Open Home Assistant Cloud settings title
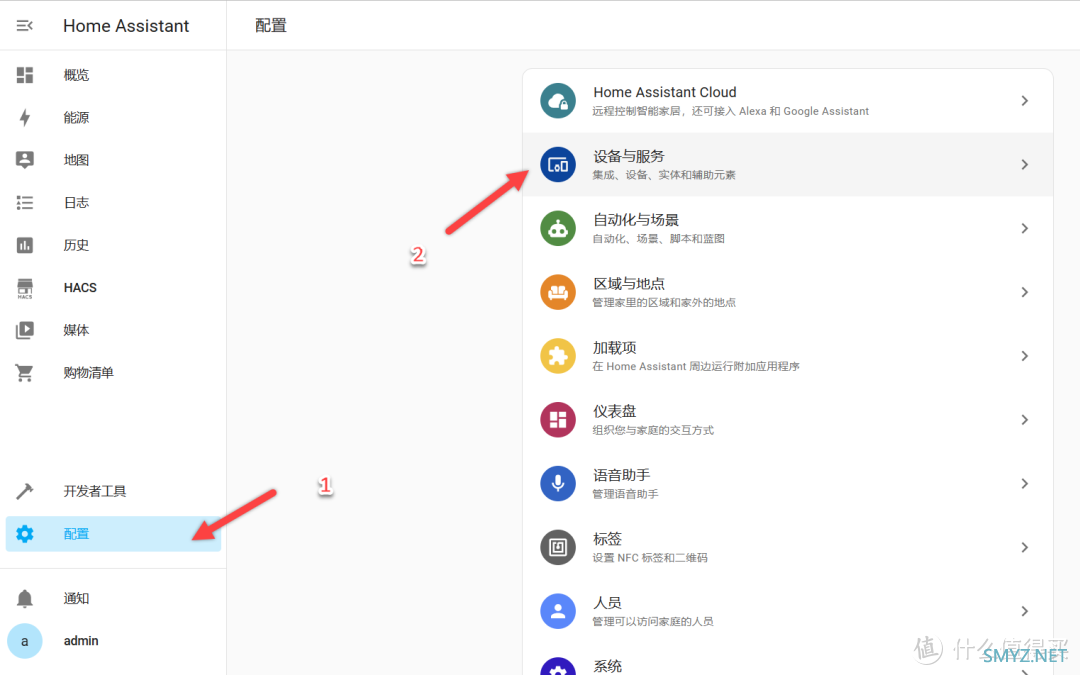 point(665,92)
